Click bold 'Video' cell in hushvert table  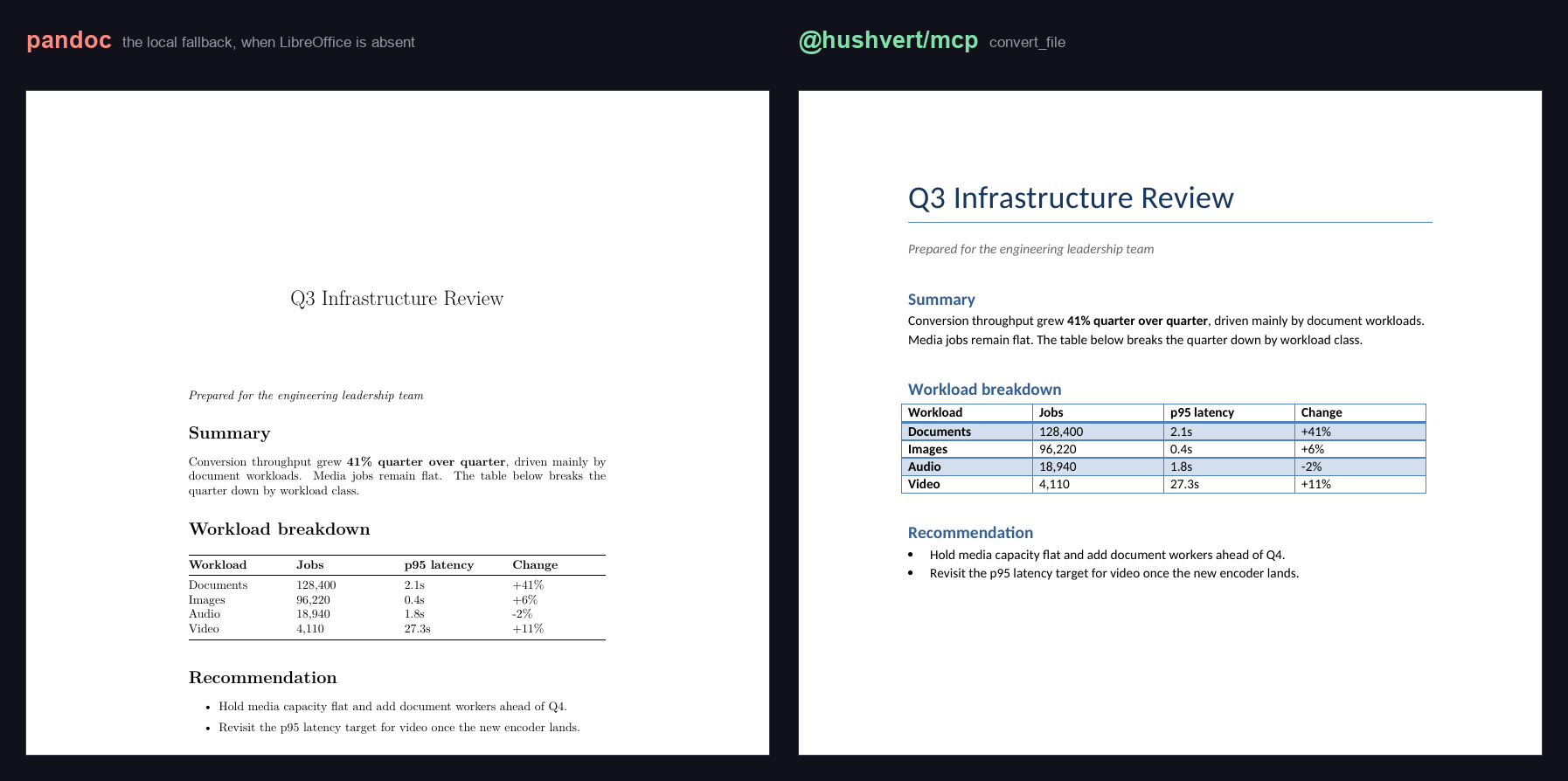[x=967, y=484]
